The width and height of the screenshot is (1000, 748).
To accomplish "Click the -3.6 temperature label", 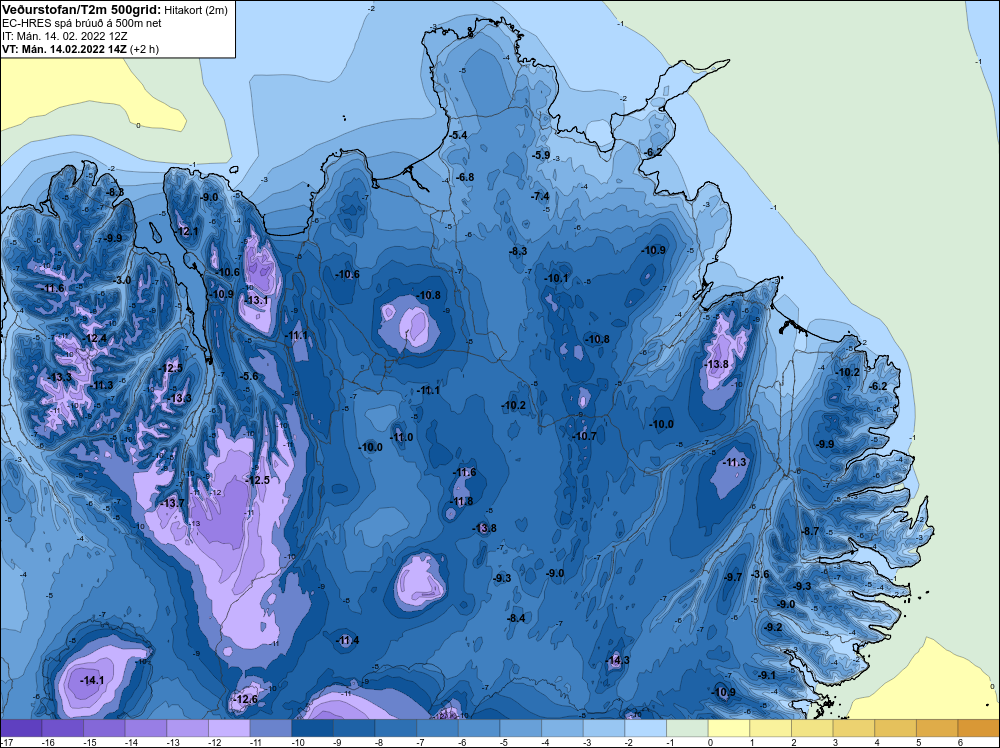I will coord(760,575).
